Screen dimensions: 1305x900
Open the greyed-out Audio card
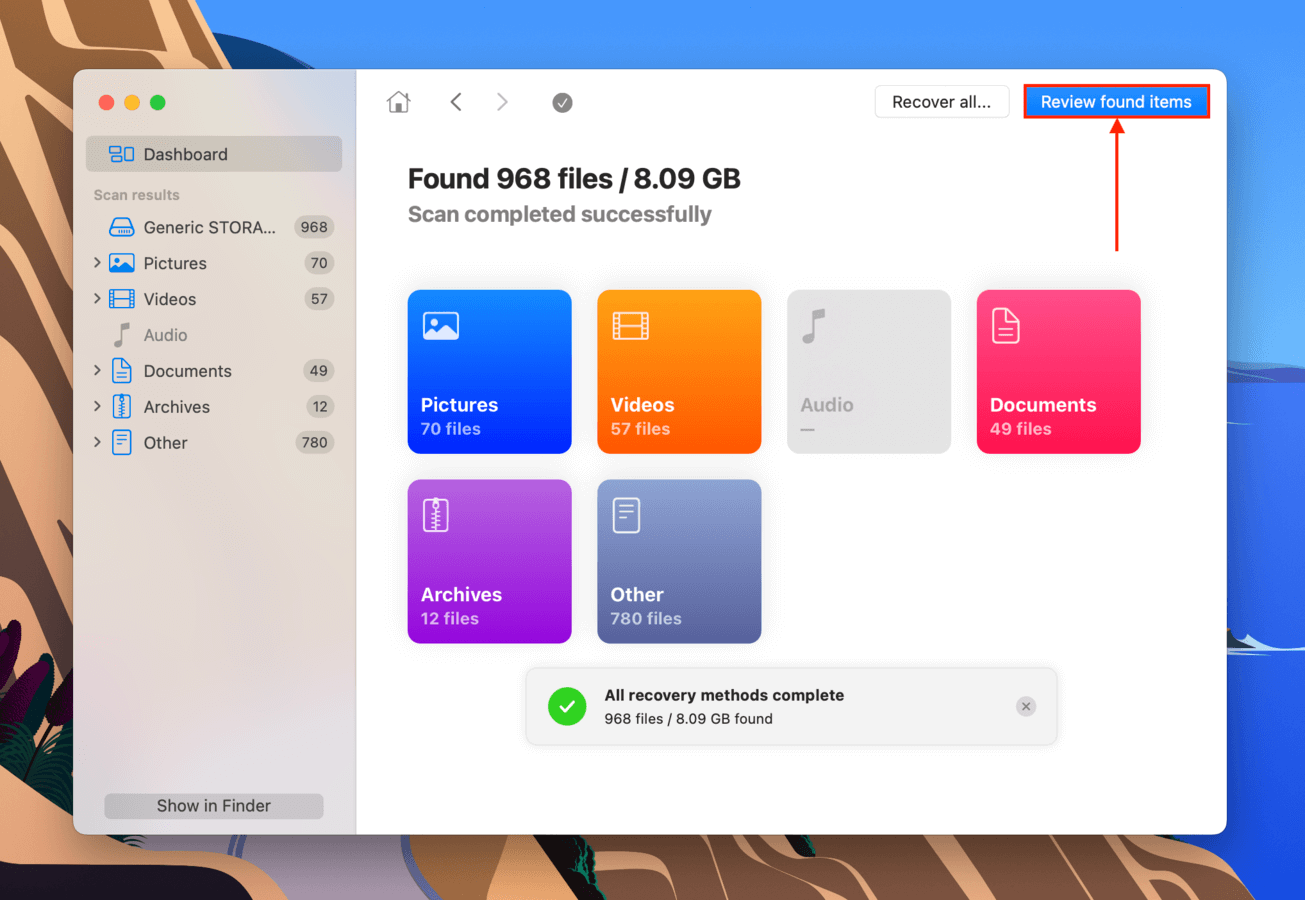point(869,372)
